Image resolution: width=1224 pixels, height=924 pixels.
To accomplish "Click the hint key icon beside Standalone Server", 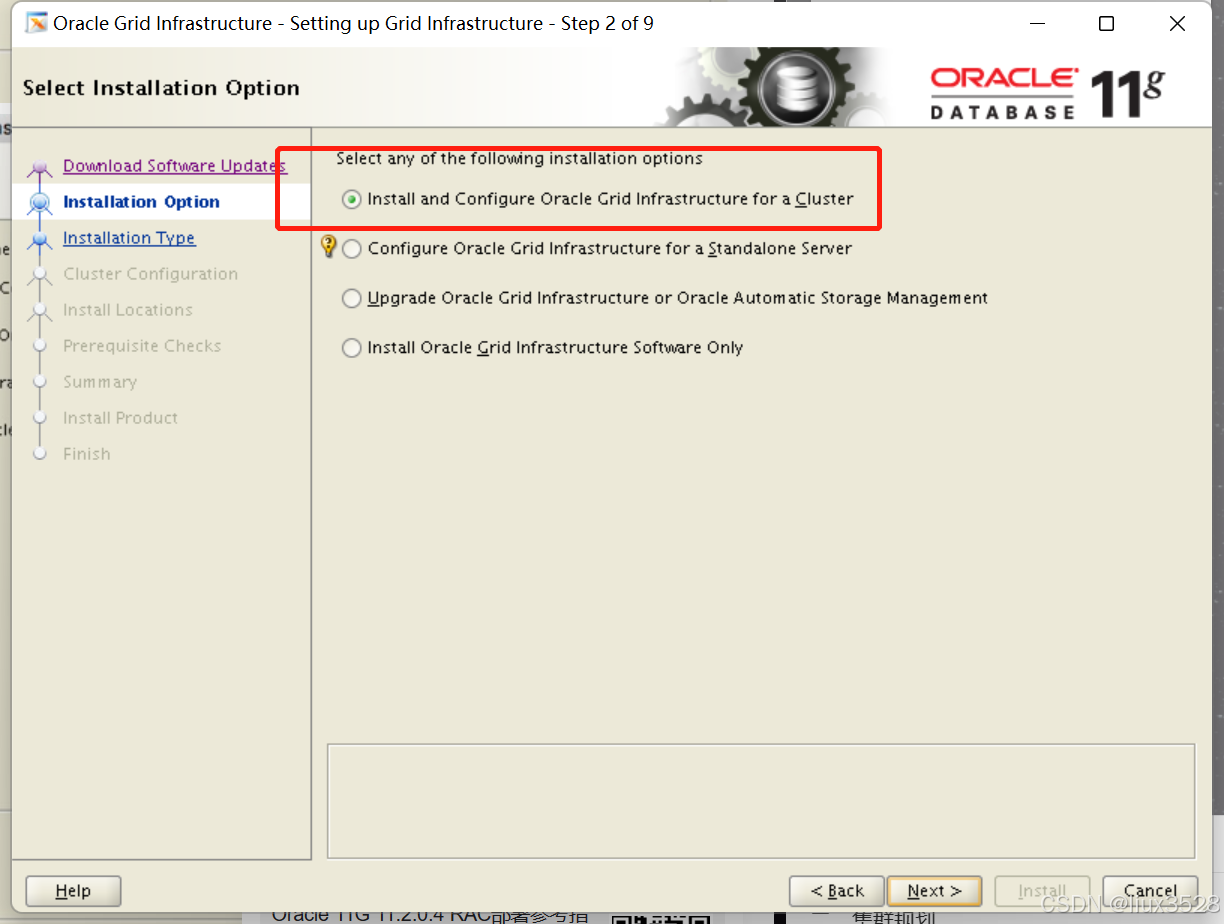I will (328, 246).
